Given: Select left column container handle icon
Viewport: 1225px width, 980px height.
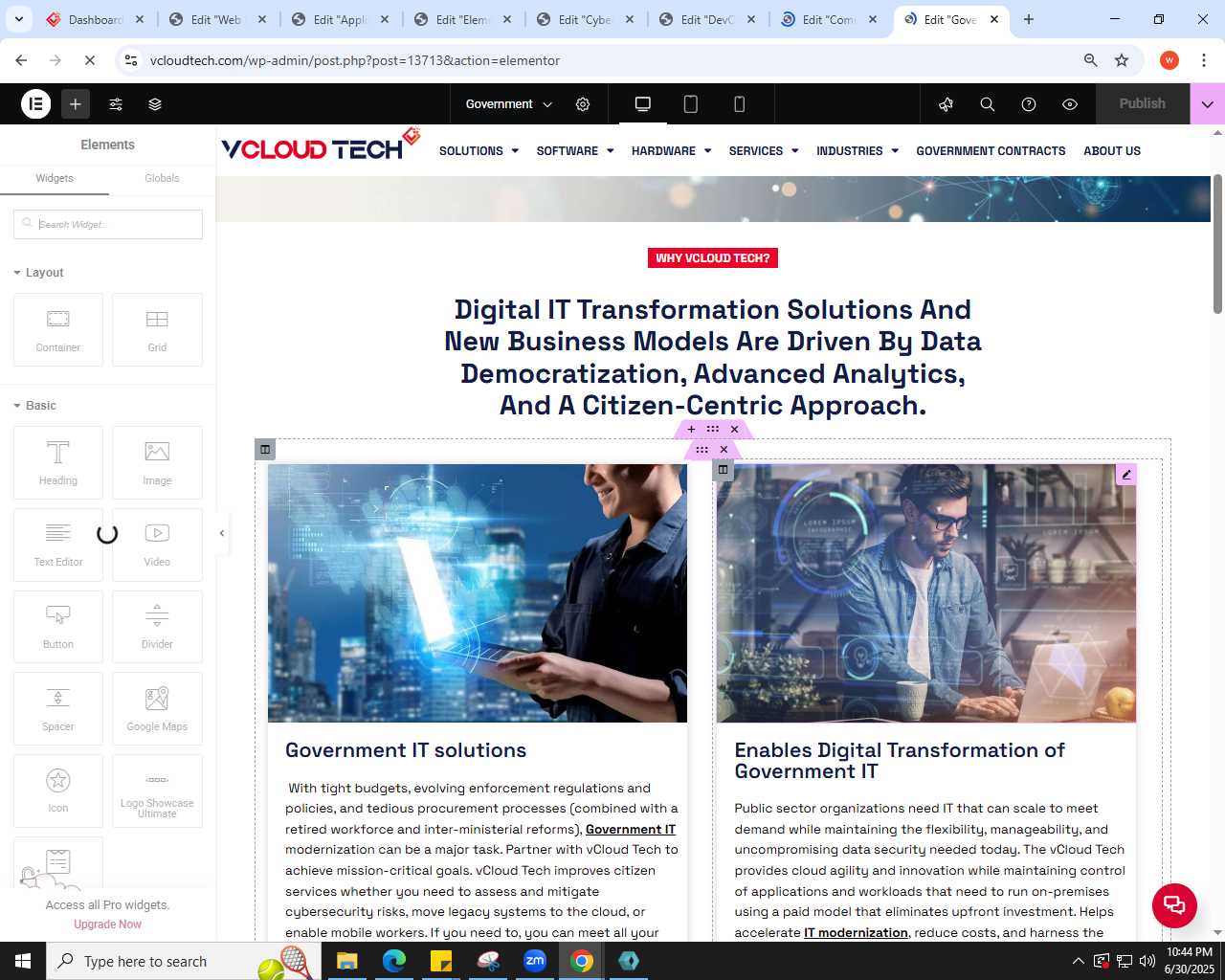Looking at the screenshot, I should (x=265, y=449).
